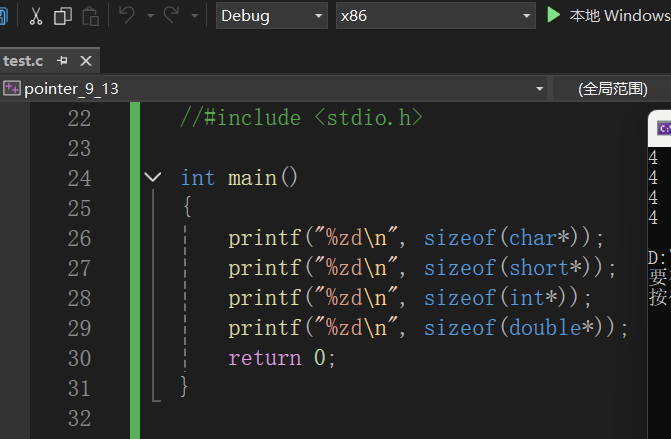Click the Copy icon in toolbar

[x=63, y=16]
